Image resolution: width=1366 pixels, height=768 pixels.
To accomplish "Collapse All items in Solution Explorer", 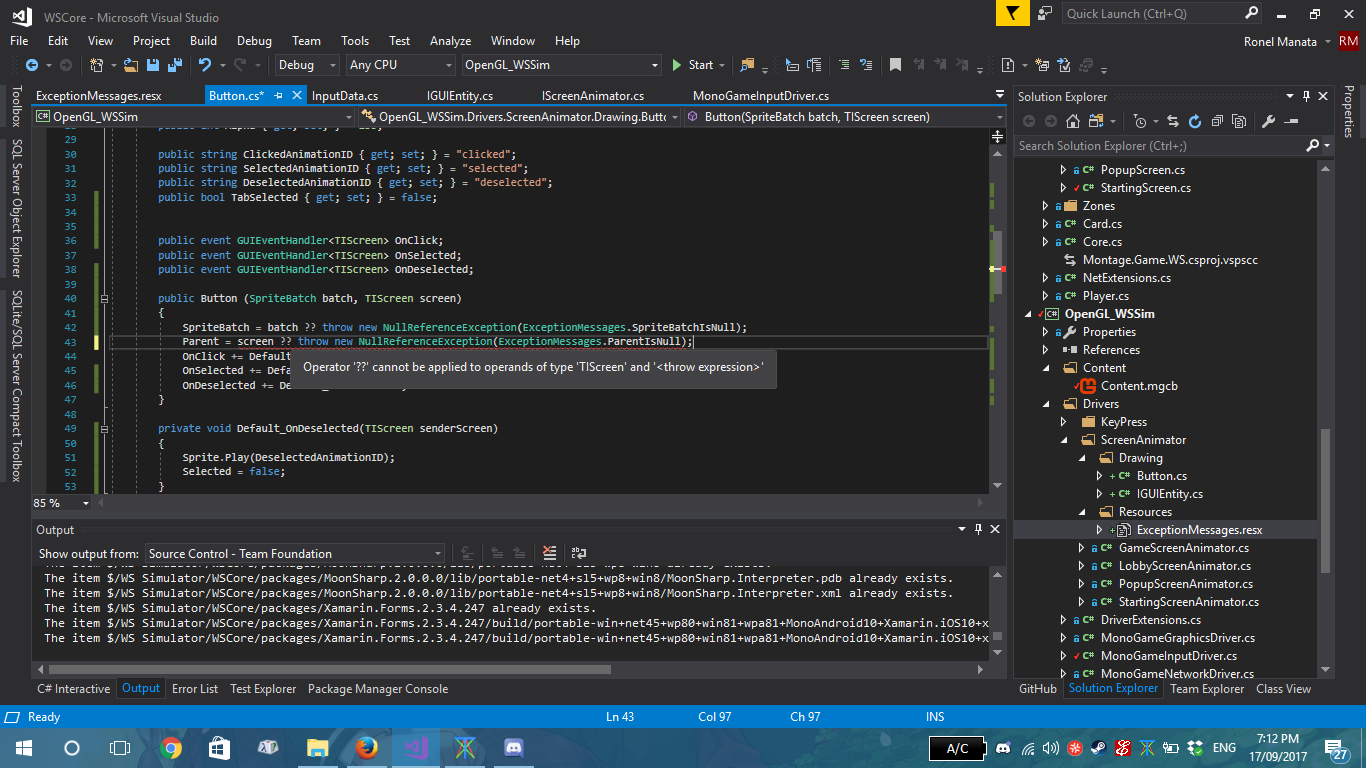I will coord(1219,120).
